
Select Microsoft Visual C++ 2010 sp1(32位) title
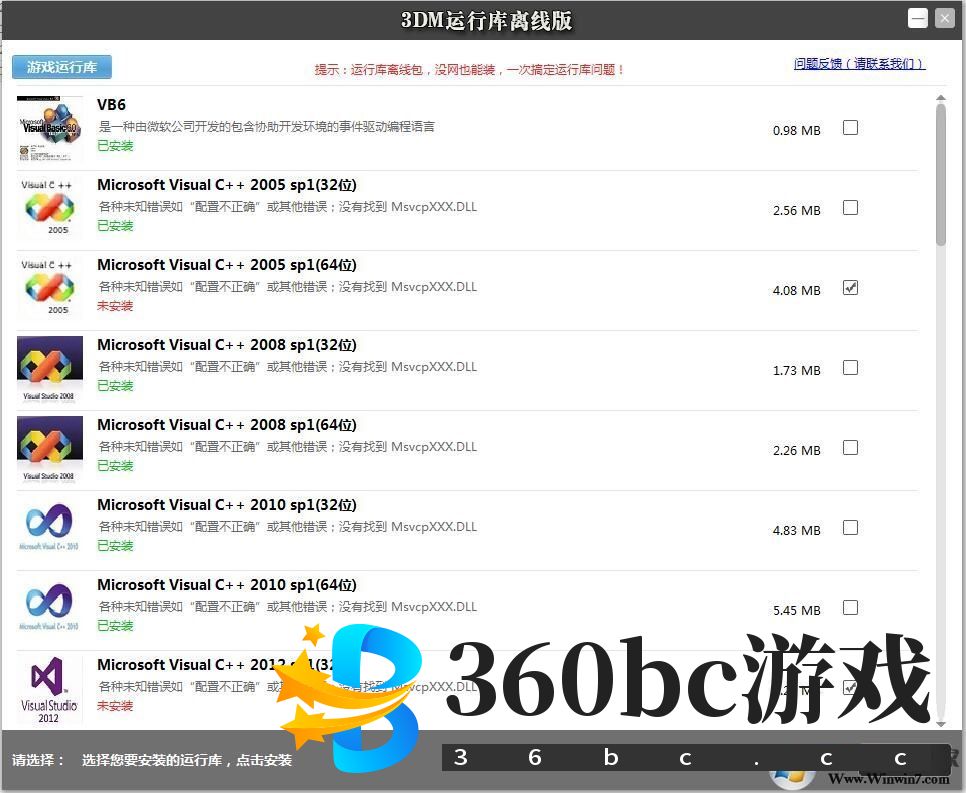(227, 505)
